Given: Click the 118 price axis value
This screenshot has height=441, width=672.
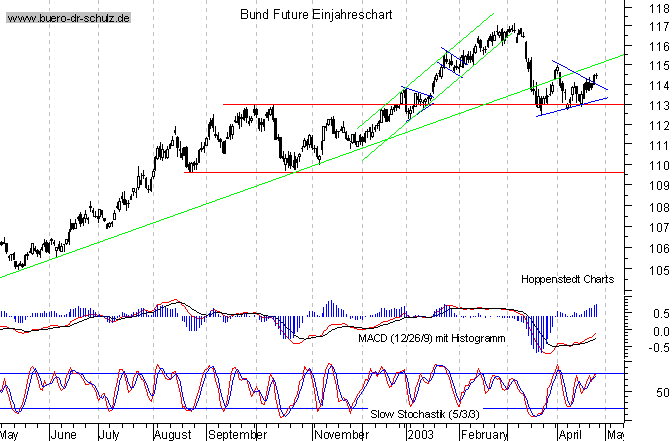Looking at the screenshot, I should 659,8.
